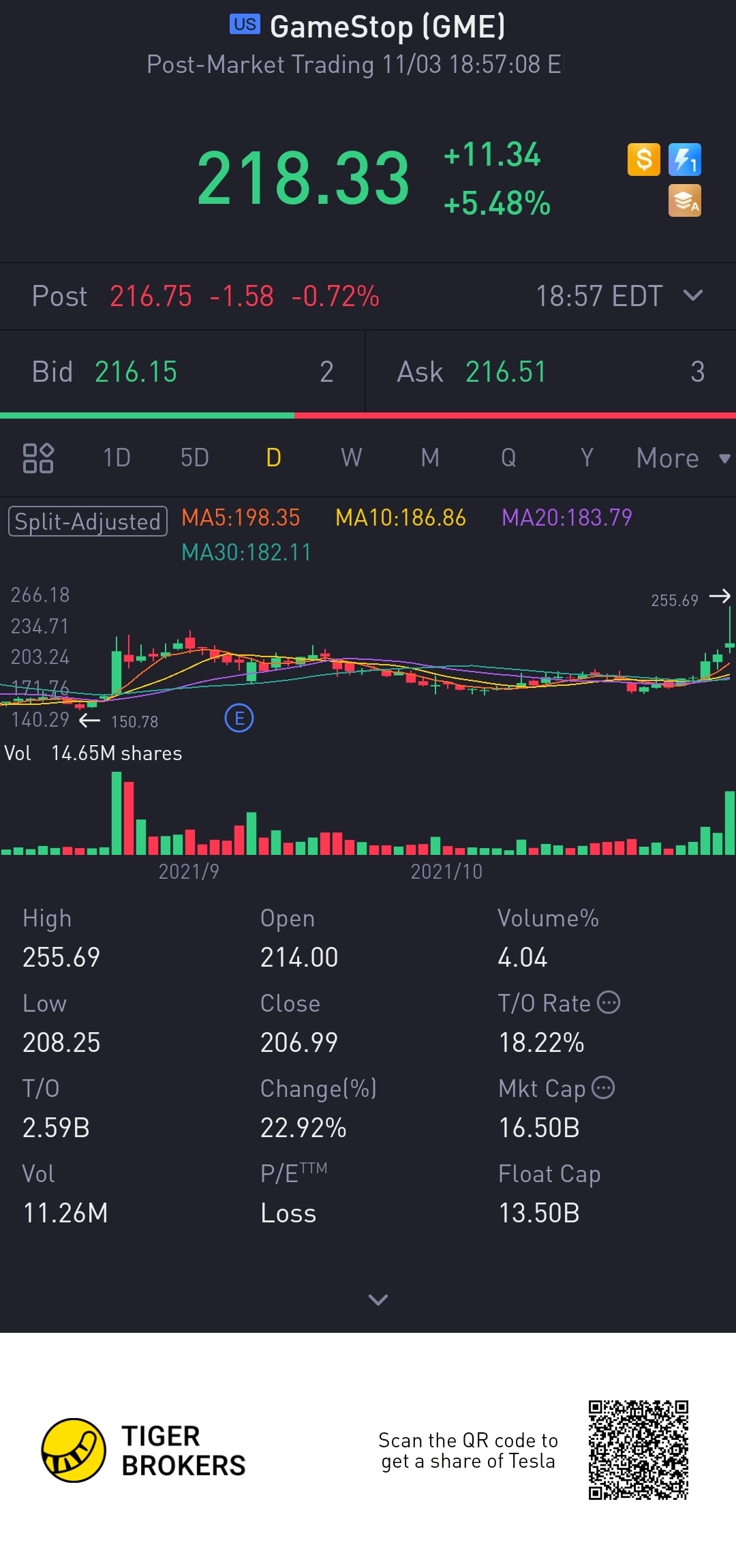Tap the Post-Market Trading timestamp line

(354, 65)
